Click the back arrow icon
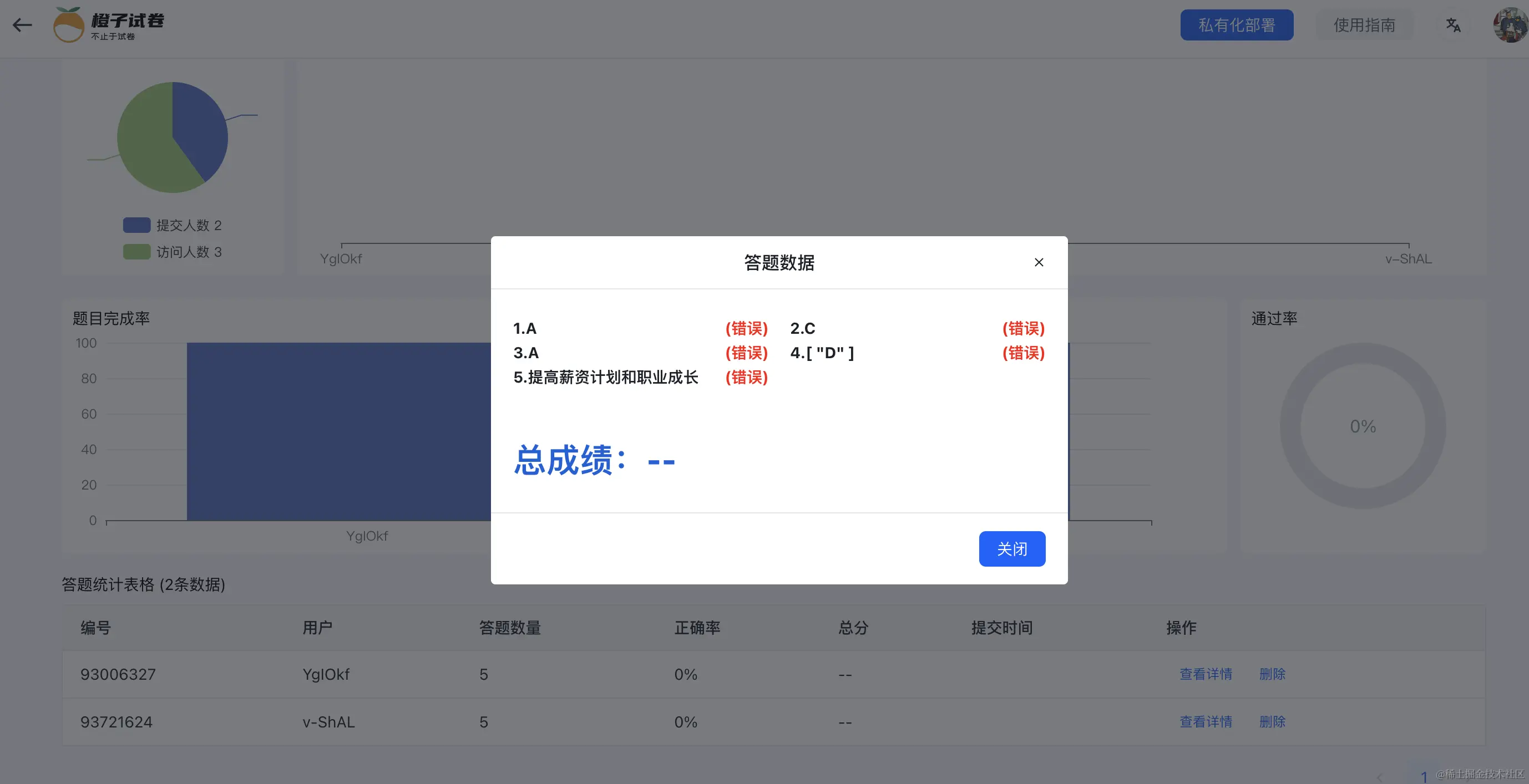Viewport: 1529px width, 784px height. [x=23, y=25]
